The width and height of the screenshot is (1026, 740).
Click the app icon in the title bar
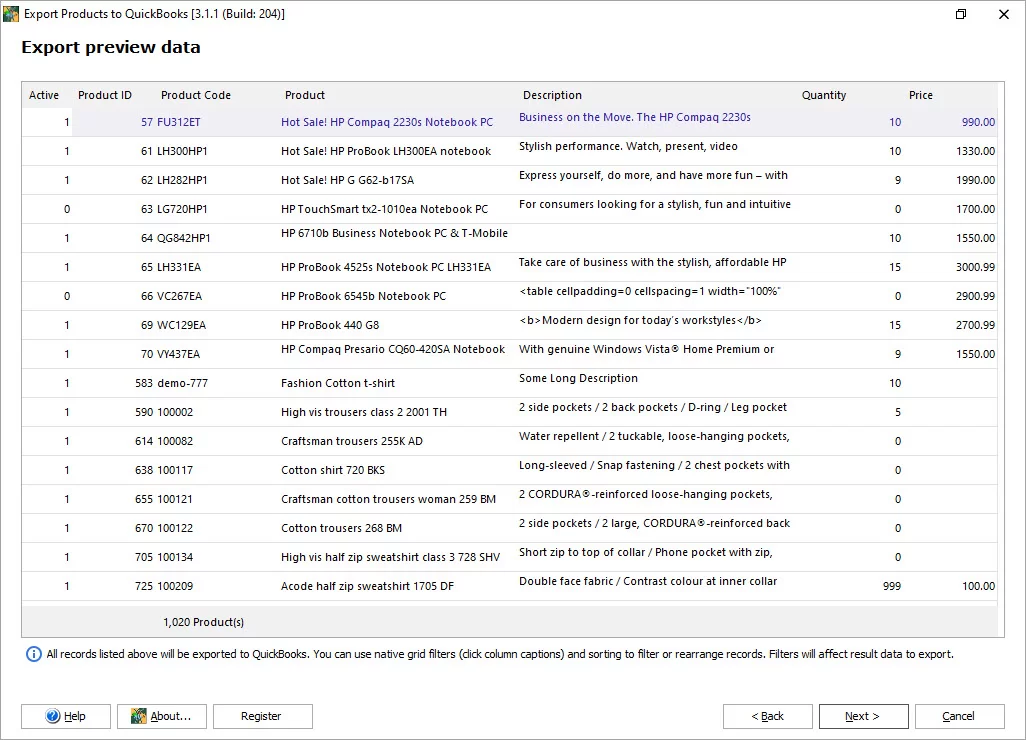[x=12, y=14]
